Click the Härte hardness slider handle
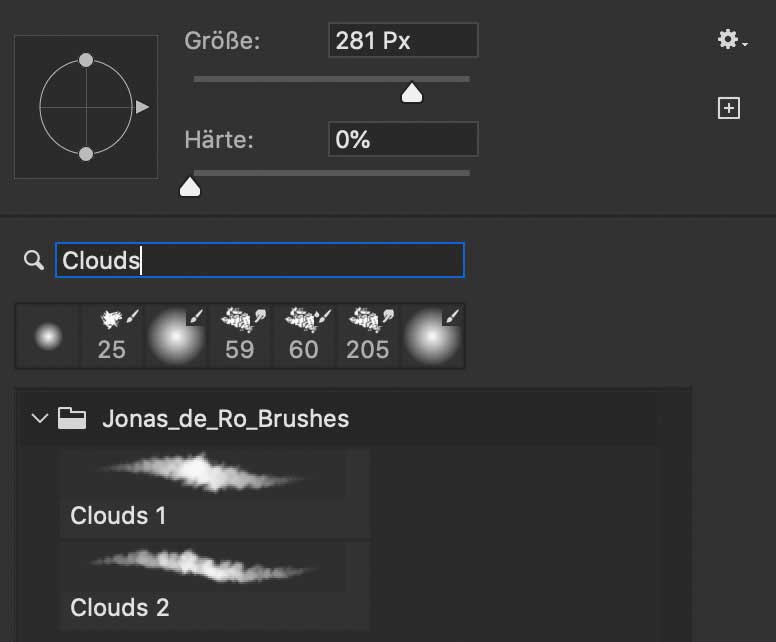Viewport: 776px width, 642px height. [189, 186]
